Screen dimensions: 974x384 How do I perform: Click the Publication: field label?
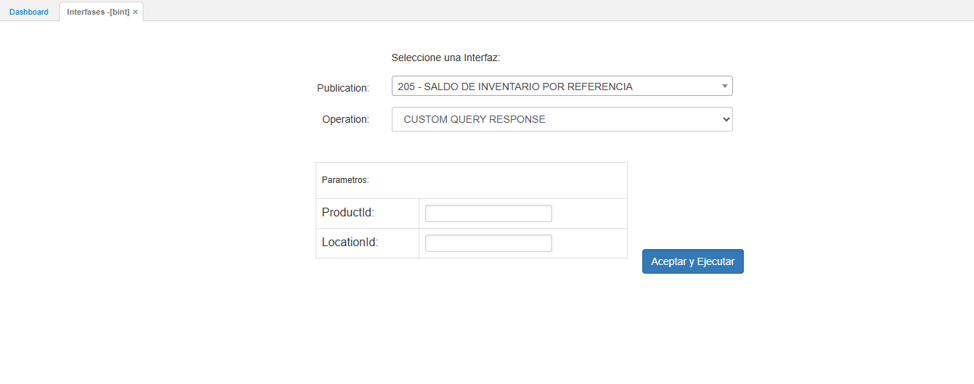click(x=343, y=88)
